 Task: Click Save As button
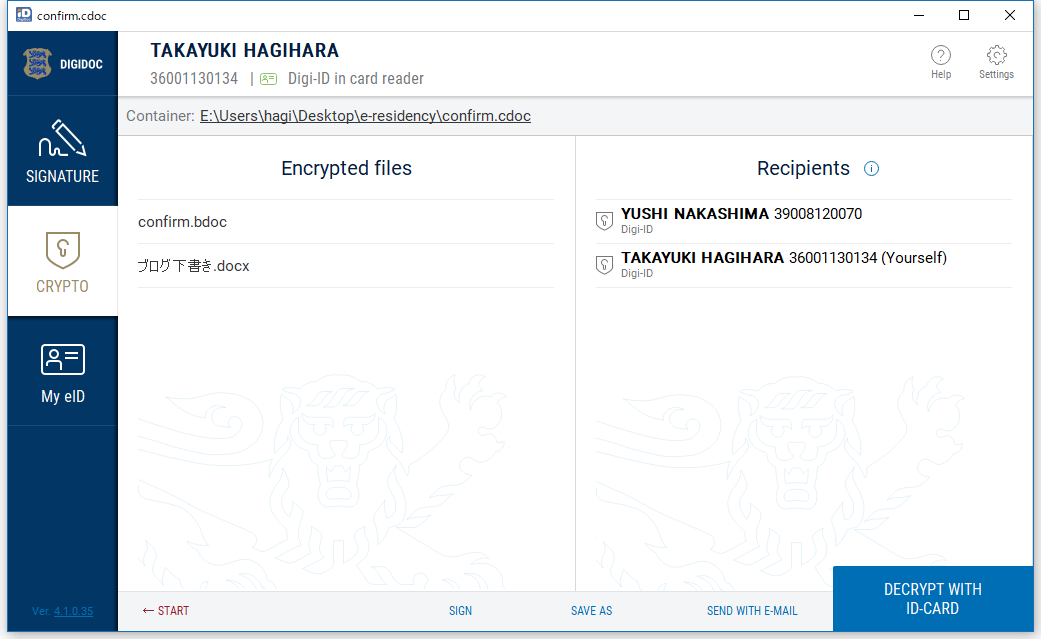592,610
